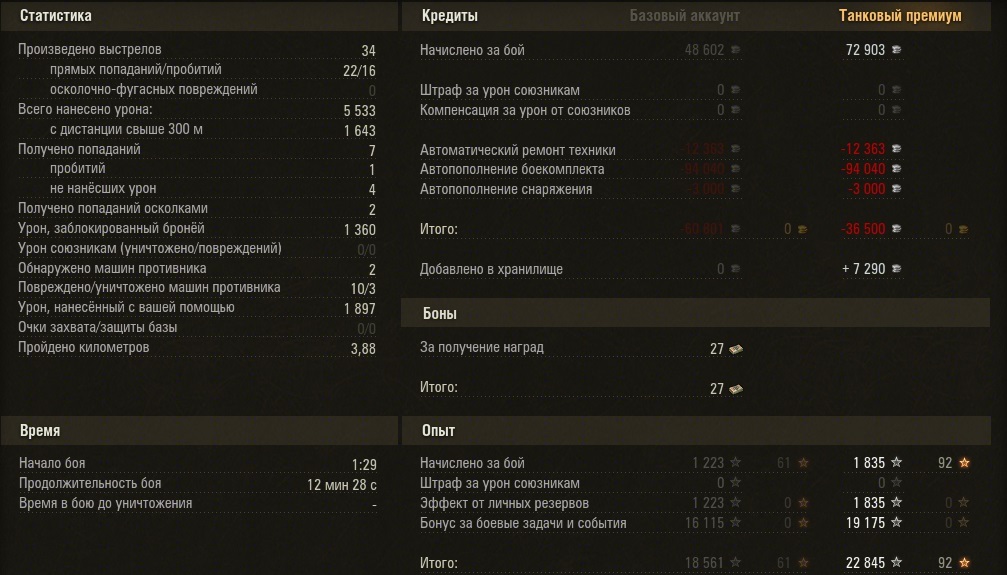
Task: Click credits icon beside 72 903 earned
Action: pos(896,50)
